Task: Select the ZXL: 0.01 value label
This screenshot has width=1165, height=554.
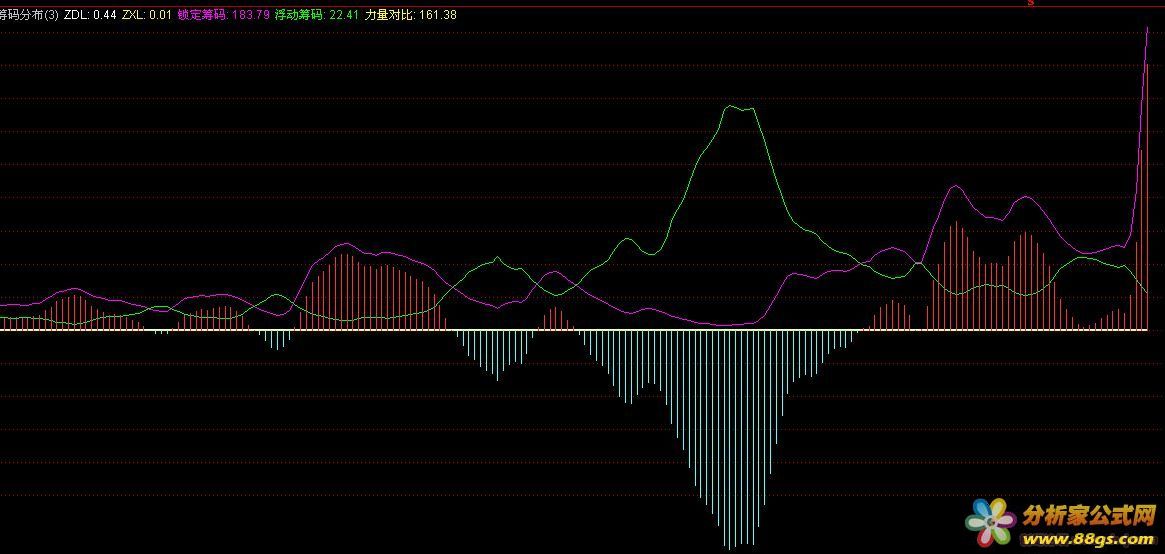Action: pyautogui.click(x=147, y=15)
